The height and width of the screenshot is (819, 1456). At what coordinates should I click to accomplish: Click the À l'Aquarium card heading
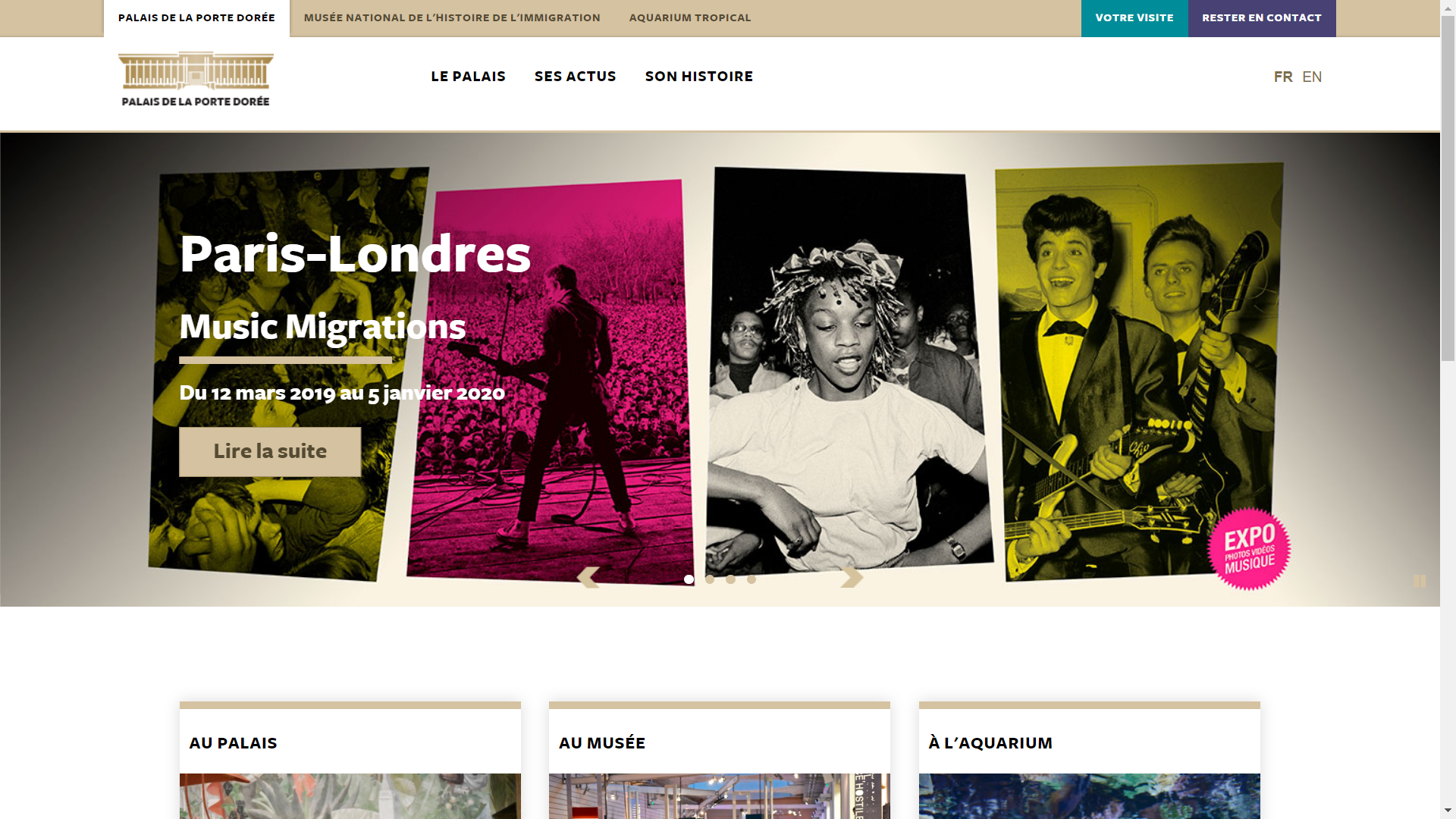pyautogui.click(x=990, y=743)
